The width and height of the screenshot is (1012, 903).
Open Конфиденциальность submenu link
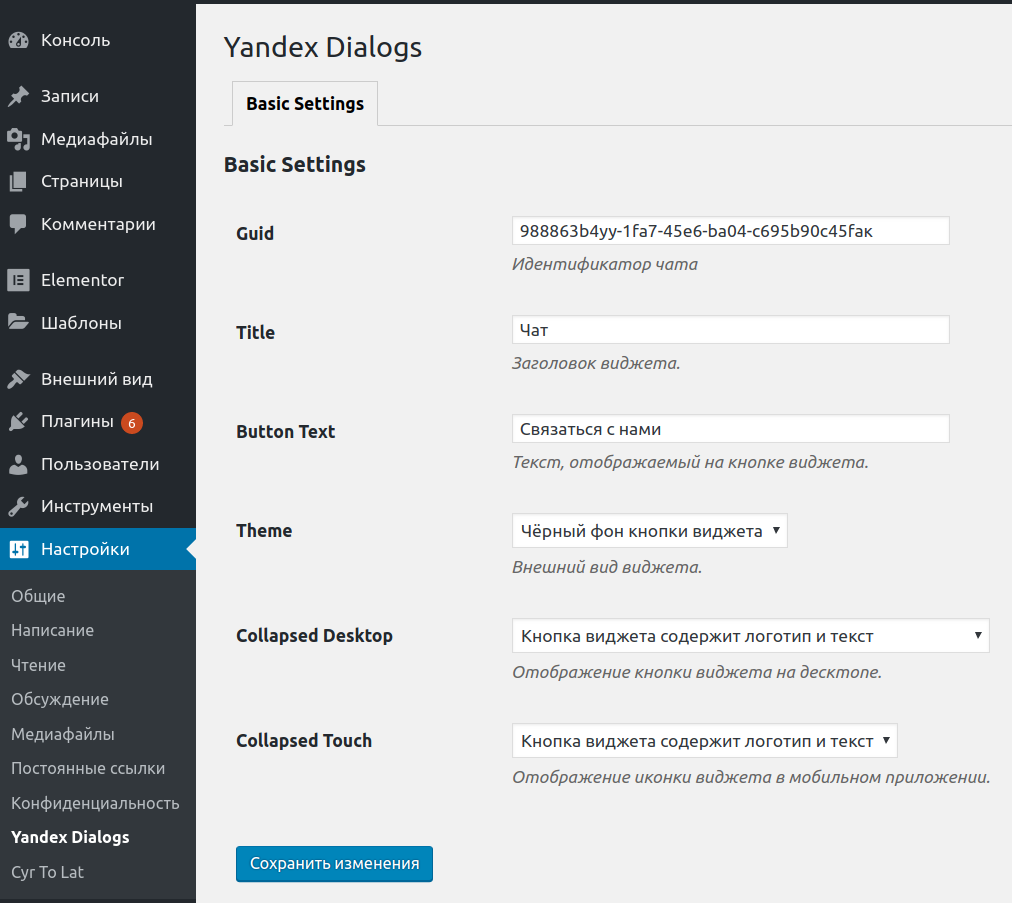[95, 804]
